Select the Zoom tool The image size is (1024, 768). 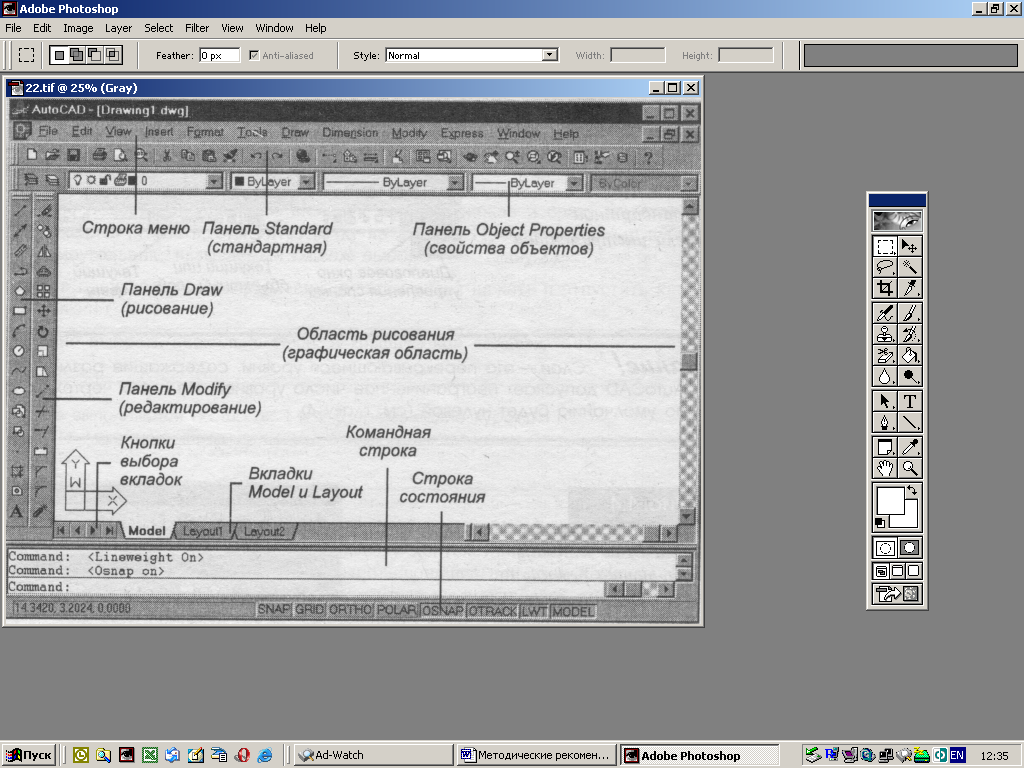[x=909, y=468]
